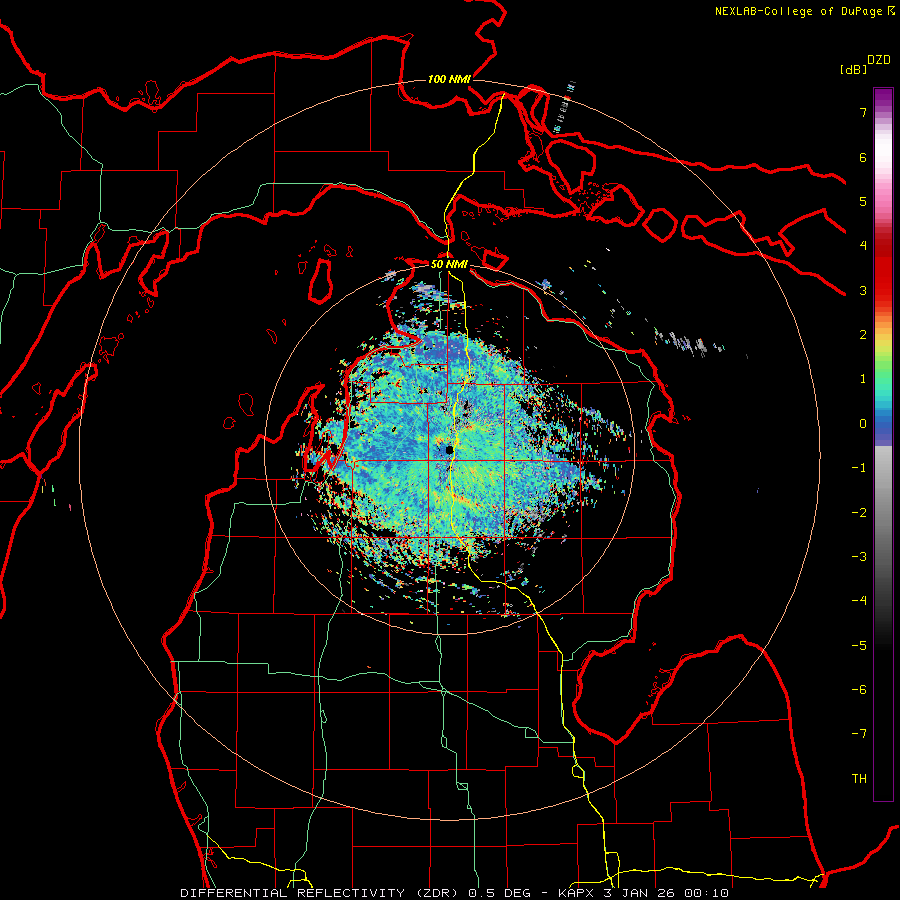This screenshot has width=900, height=900.
Task: Click the TH label on the color scale
Action: pyautogui.click(x=859, y=779)
